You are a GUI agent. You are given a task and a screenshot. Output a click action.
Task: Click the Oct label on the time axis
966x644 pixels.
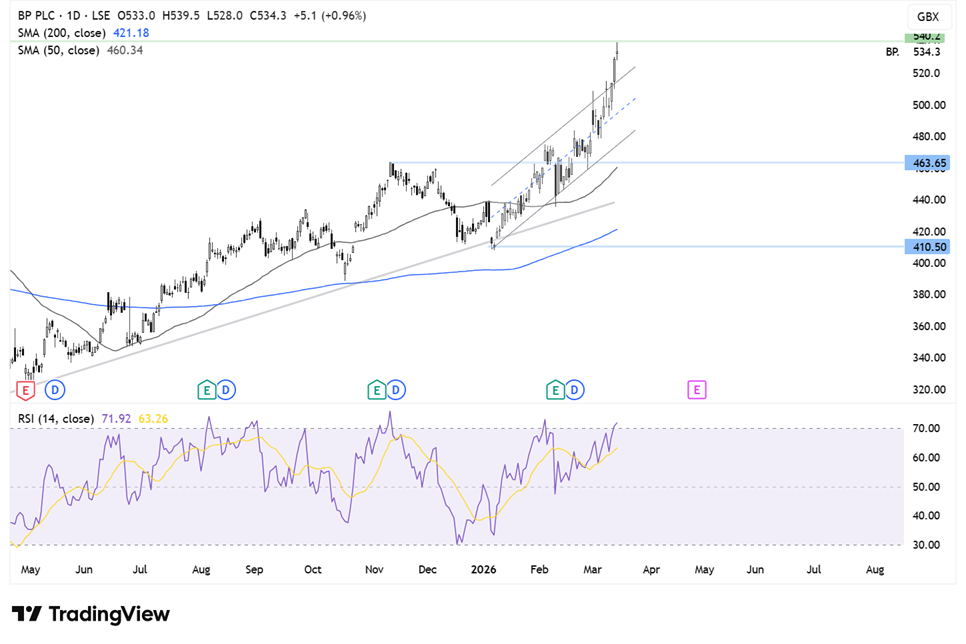tap(313, 569)
